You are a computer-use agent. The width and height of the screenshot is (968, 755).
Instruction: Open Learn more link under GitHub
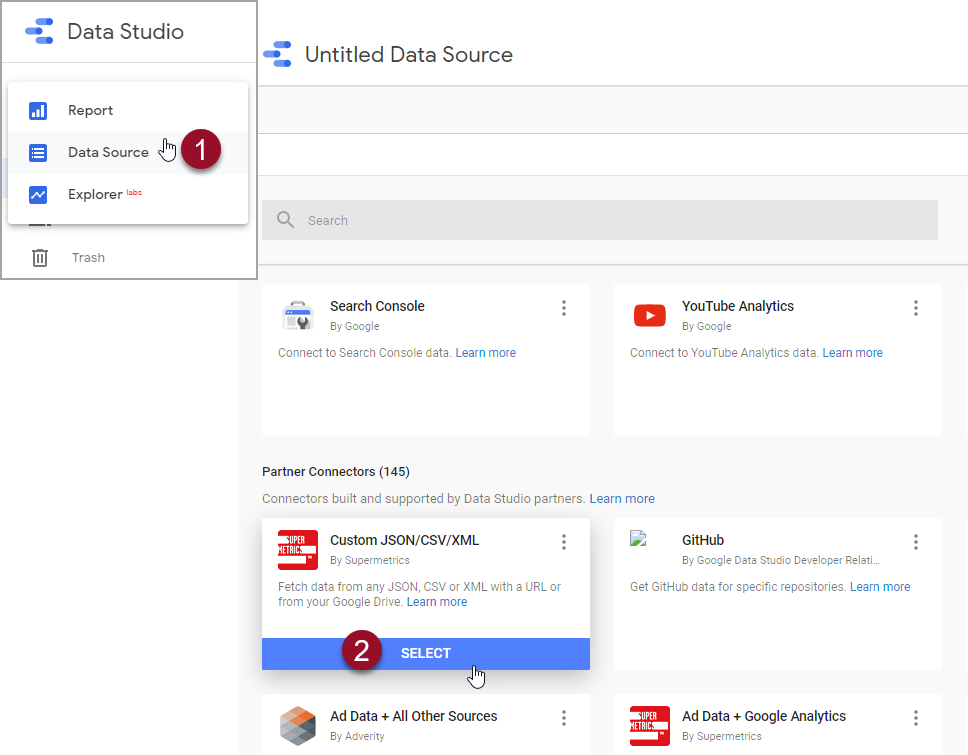point(880,587)
